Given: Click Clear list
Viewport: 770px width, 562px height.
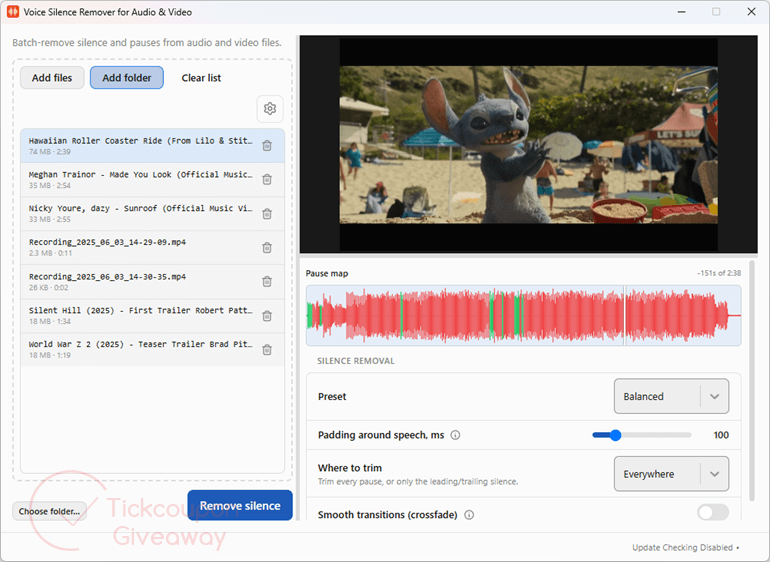Looking at the screenshot, I should click(201, 78).
